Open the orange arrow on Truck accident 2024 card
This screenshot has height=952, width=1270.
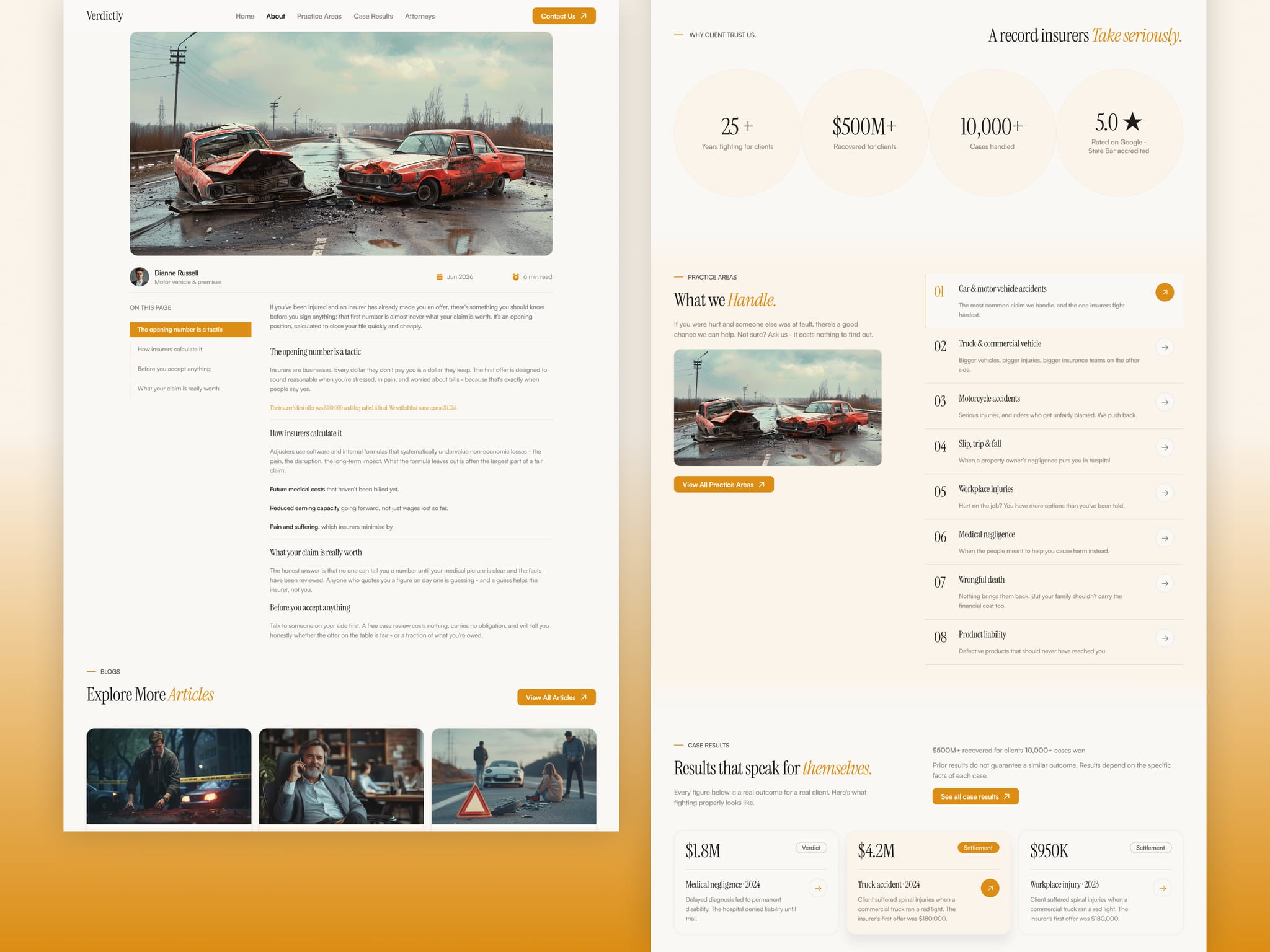990,888
